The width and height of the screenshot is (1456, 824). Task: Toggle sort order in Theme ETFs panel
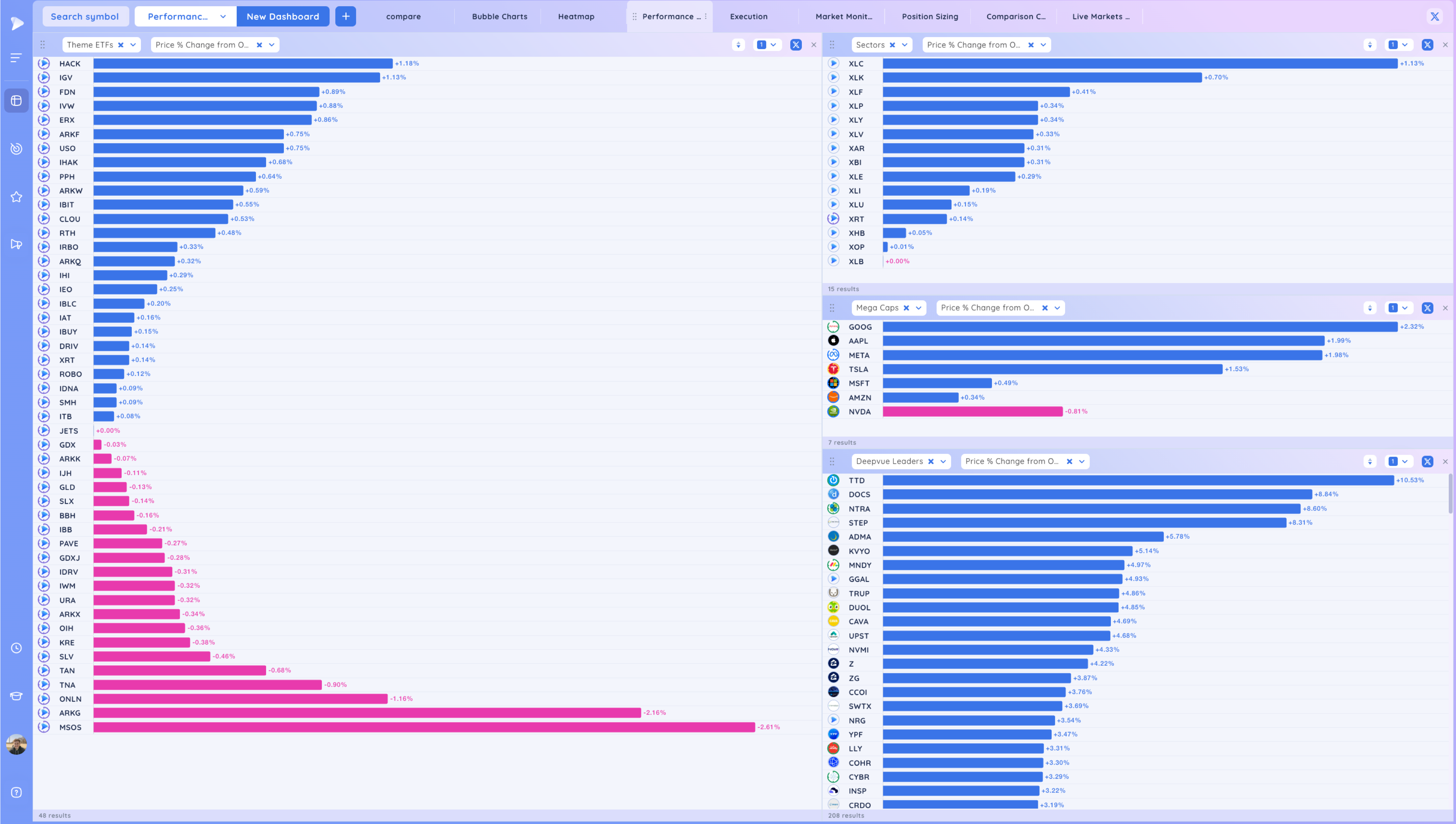[738, 45]
